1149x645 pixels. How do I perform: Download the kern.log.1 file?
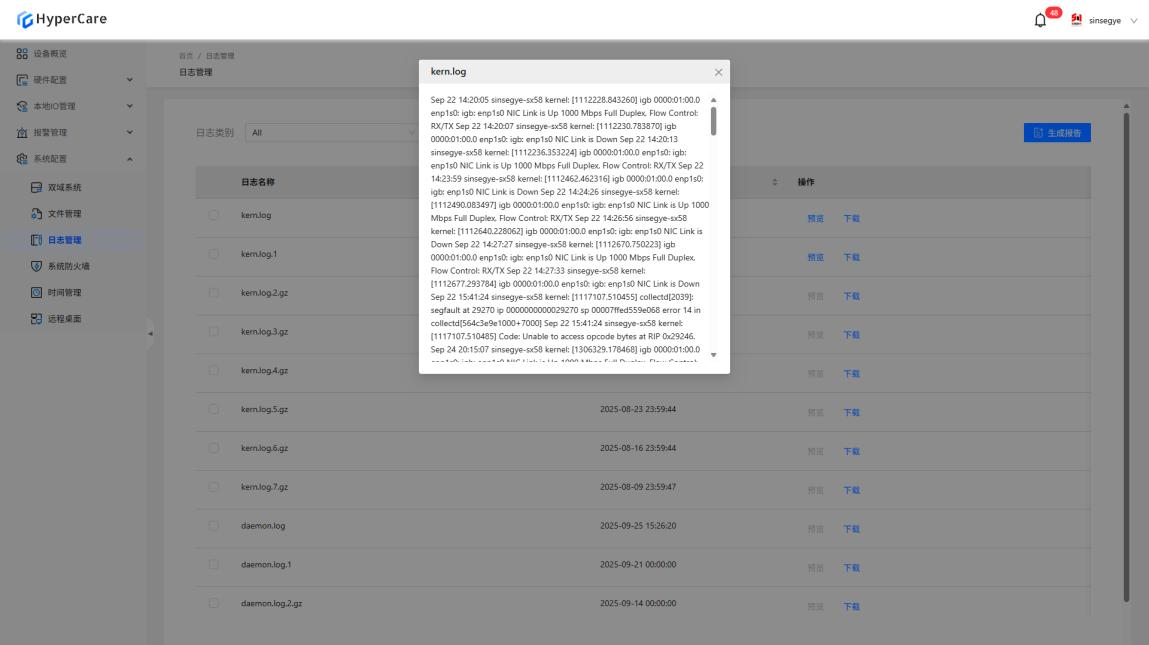(851, 257)
